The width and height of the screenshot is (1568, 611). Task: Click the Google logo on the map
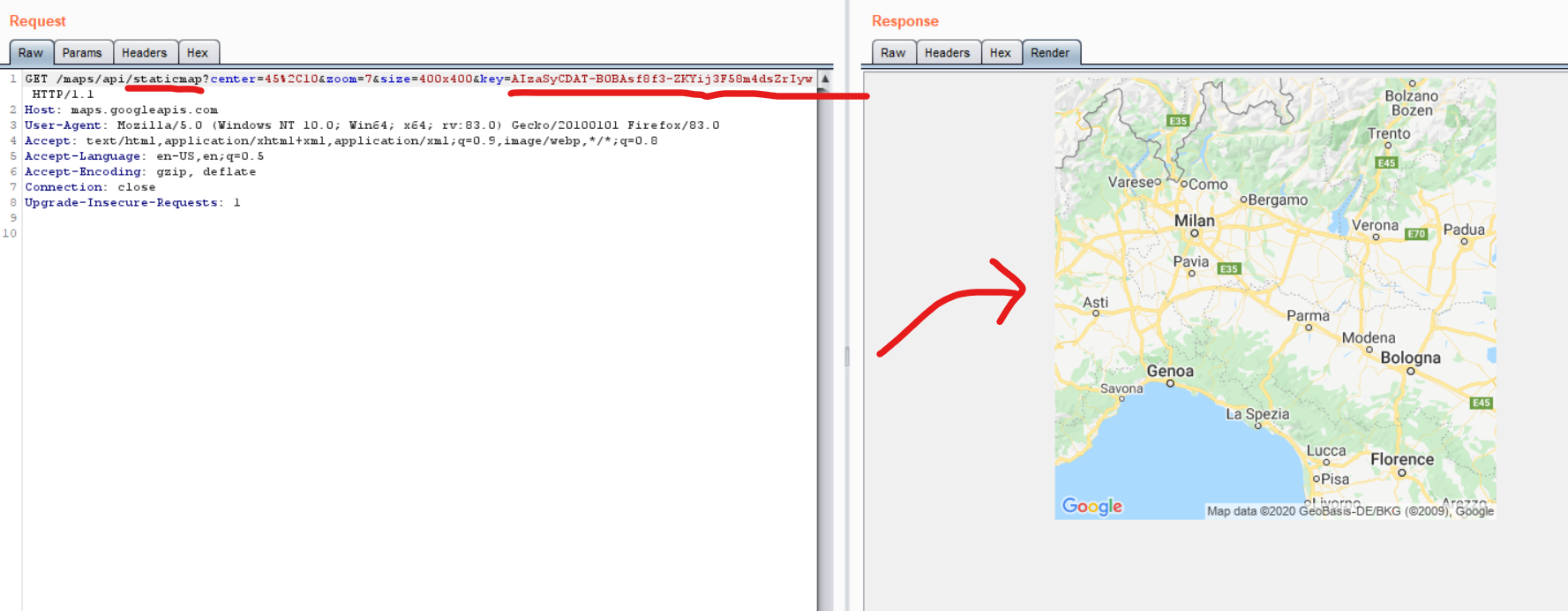click(1092, 506)
